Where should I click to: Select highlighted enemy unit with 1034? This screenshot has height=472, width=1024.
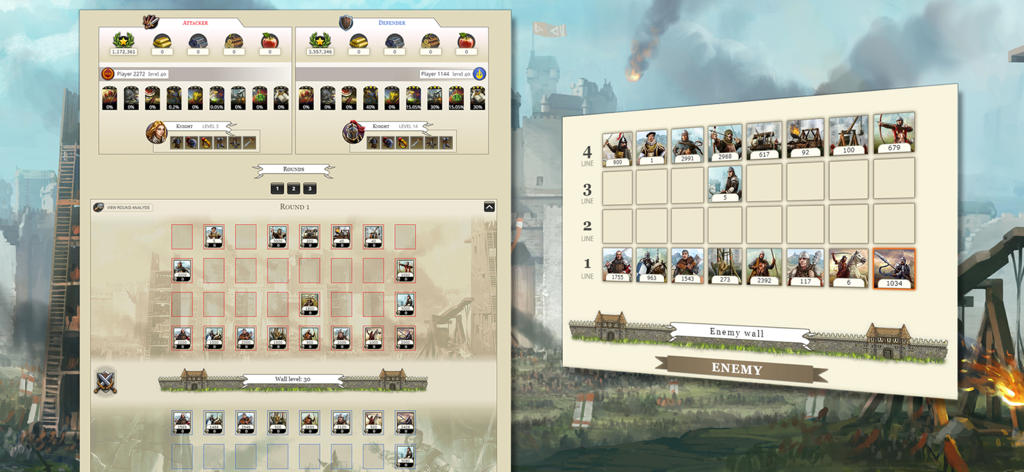[894, 269]
